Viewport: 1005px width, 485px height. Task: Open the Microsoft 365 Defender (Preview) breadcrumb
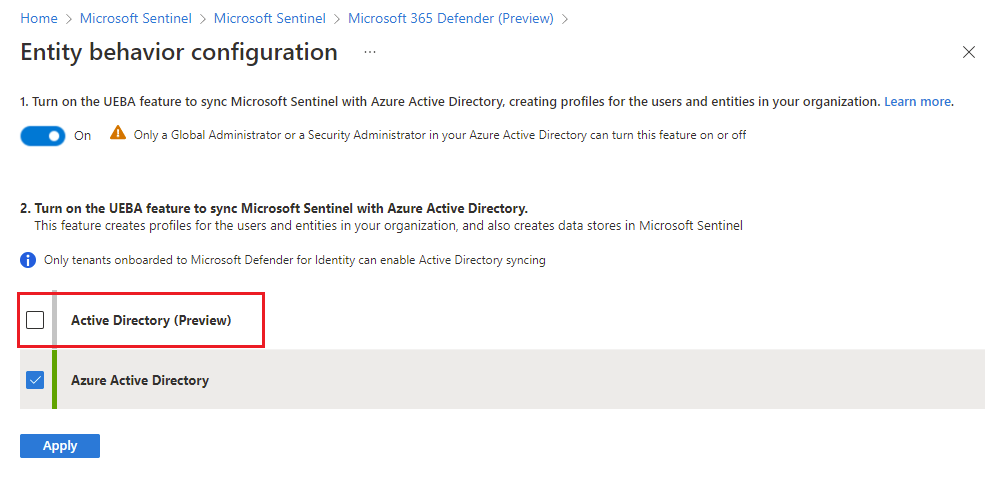[451, 19]
